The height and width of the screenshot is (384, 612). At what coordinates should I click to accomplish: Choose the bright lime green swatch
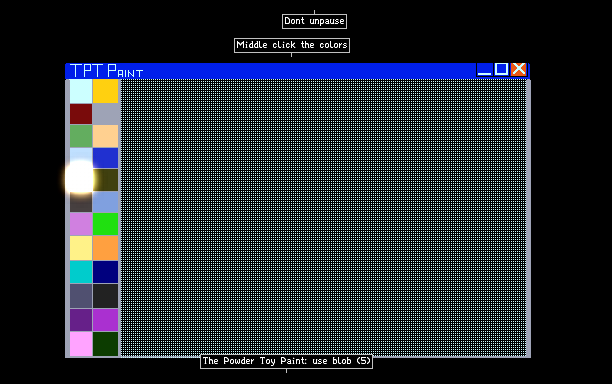pyautogui.click(x=105, y=224)
